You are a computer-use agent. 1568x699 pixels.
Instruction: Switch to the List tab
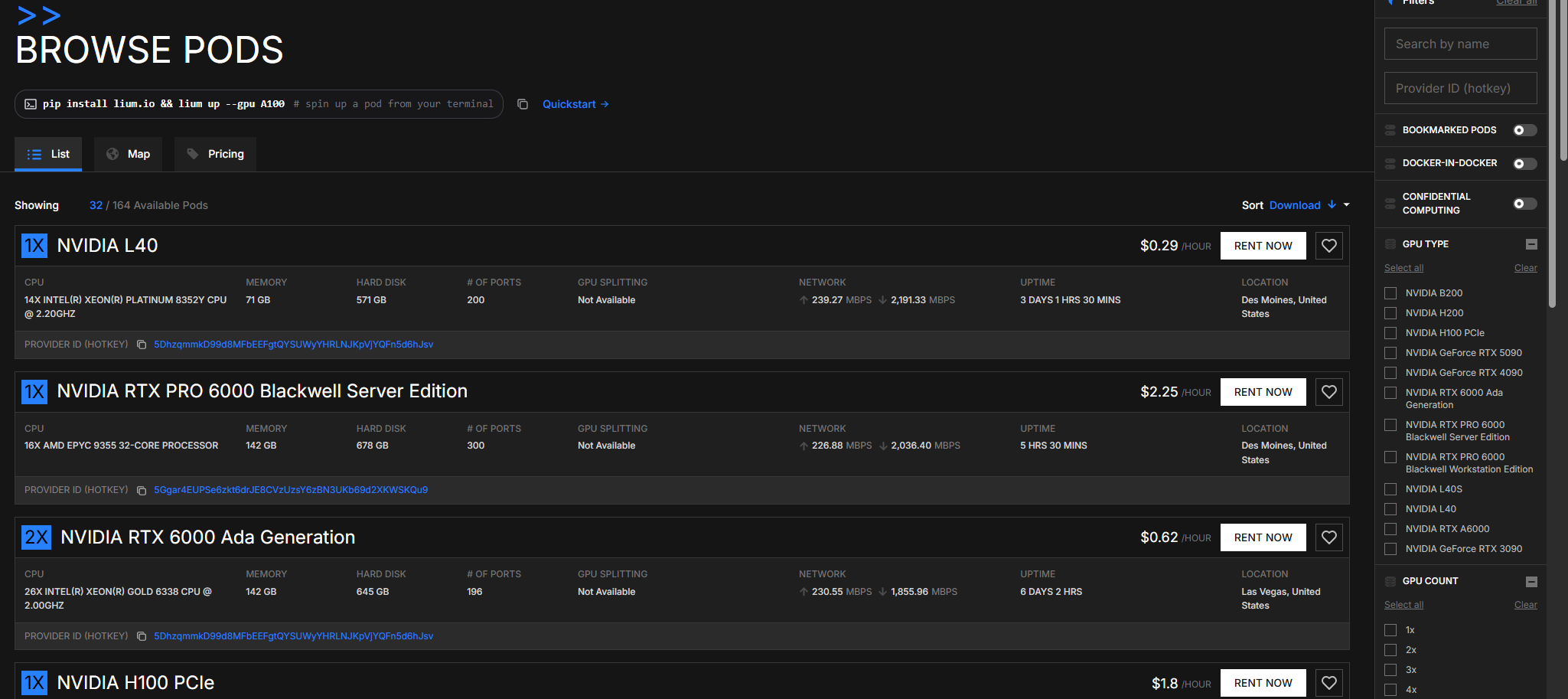48,154
